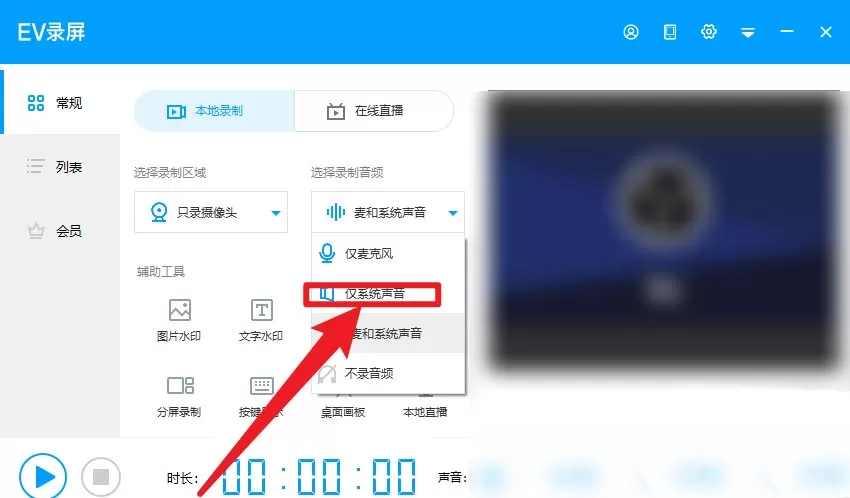Choose 不录音频 from audio options
Viewport: 850px width, 498px height.
(388, 373)
